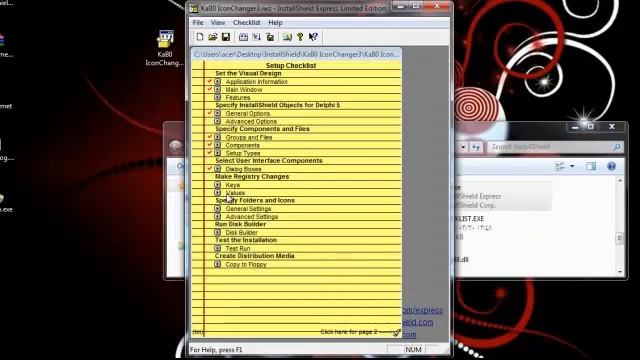Click the 'Specify InstallShield Objects for Delphi 5' heading
The height and width of the screenshot is (360, 640).
(x=278, y=105)
